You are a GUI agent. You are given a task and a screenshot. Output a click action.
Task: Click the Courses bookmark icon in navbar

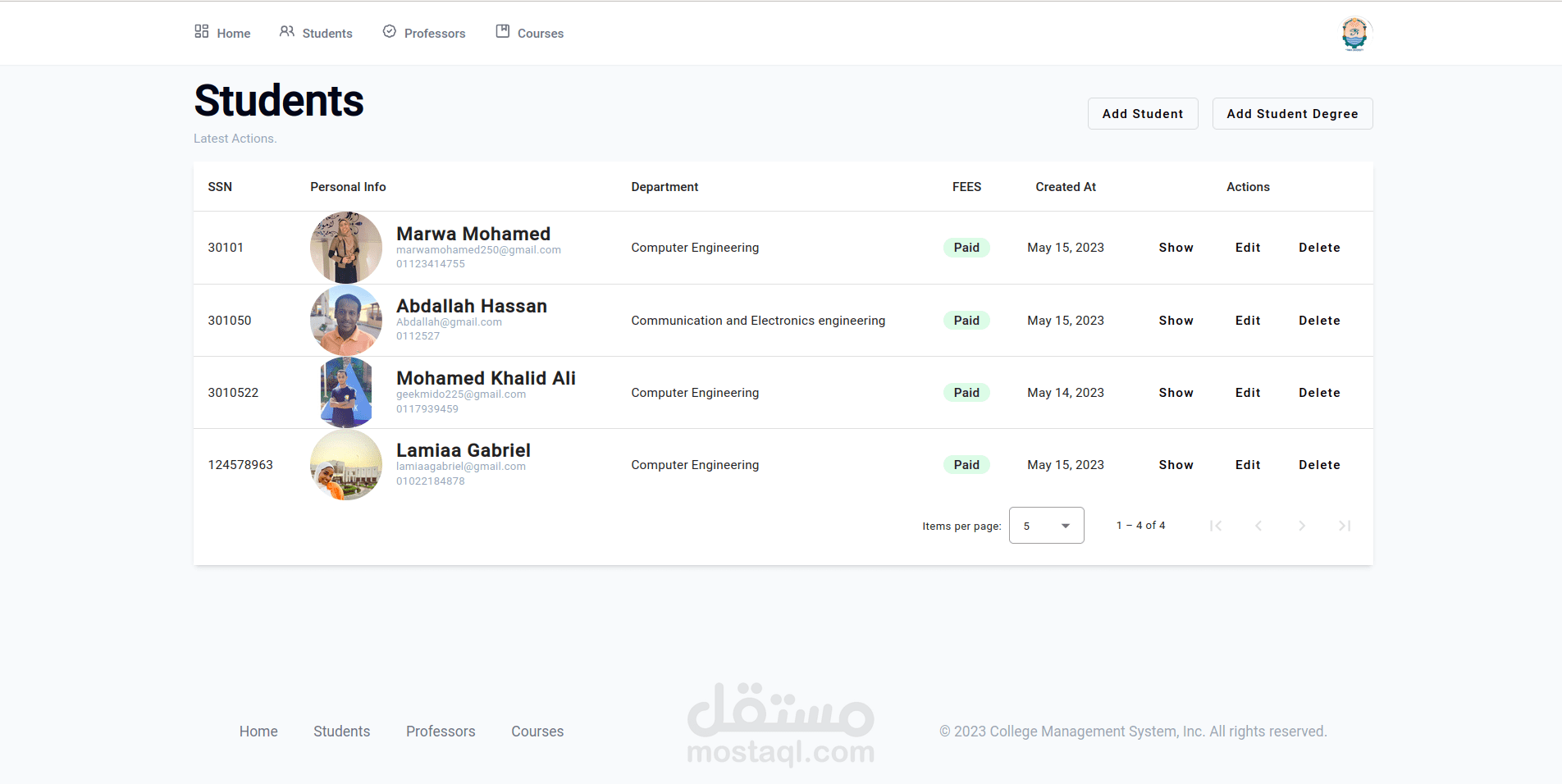[503, 31]
